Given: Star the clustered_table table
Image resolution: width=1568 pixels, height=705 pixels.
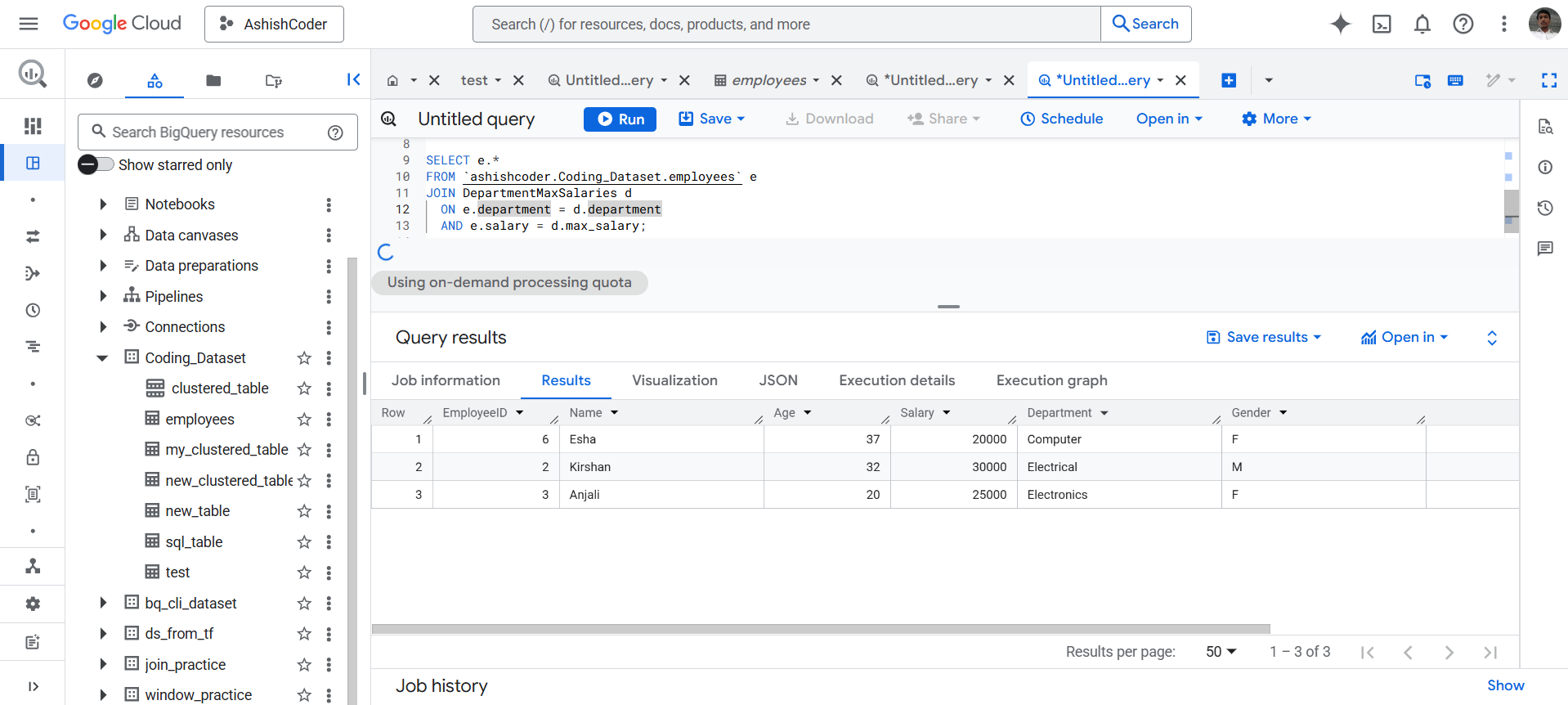Looking at the screenshot, I should pos(304,388).
